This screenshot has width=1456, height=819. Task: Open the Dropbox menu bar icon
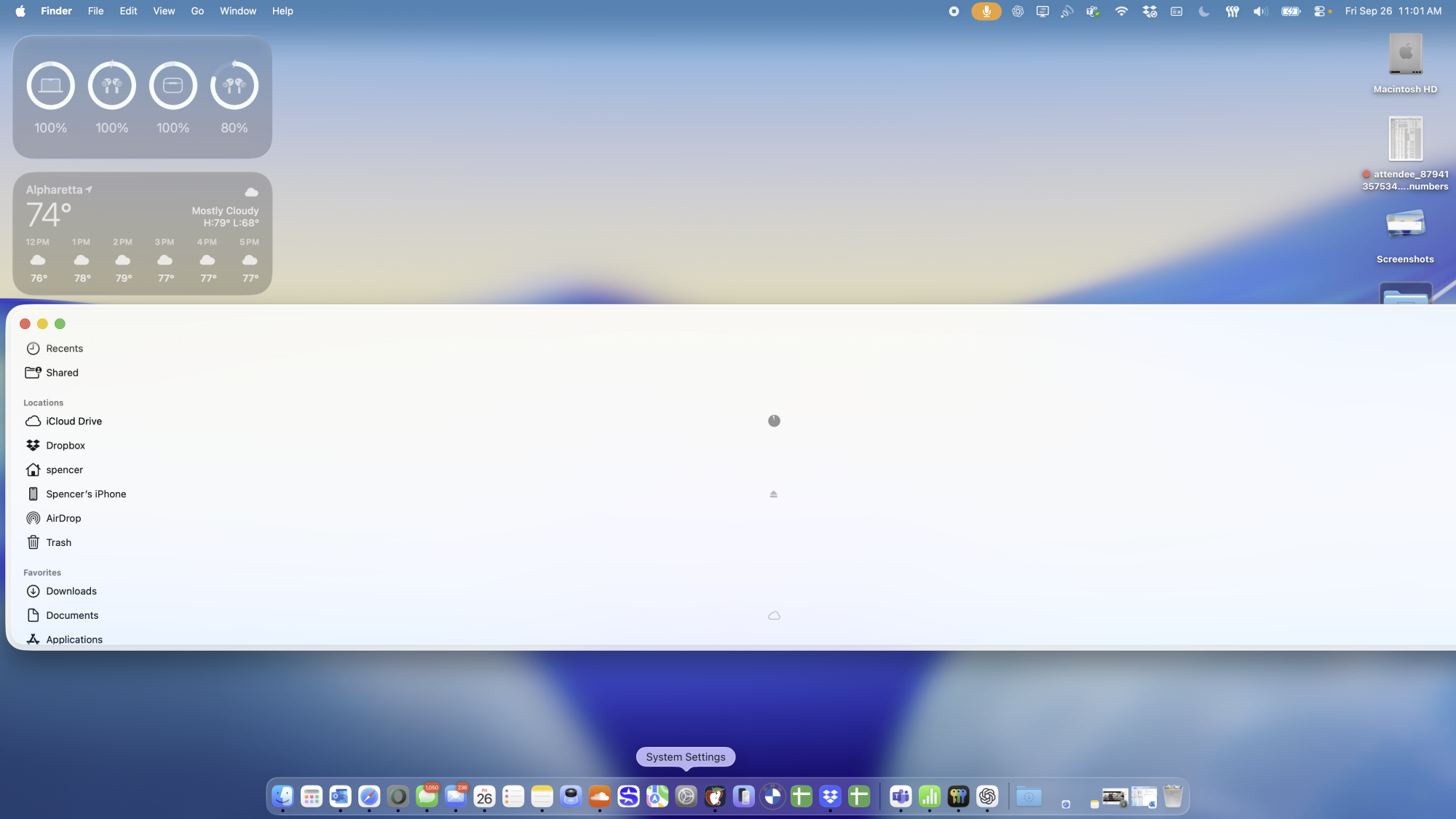tap(1150, 12)
